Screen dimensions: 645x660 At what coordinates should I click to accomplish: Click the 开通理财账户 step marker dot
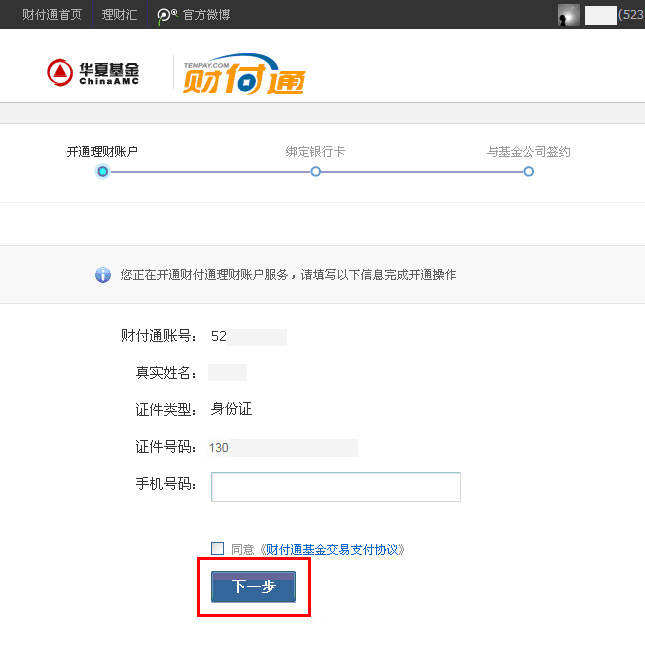click(x=103, y=172)
